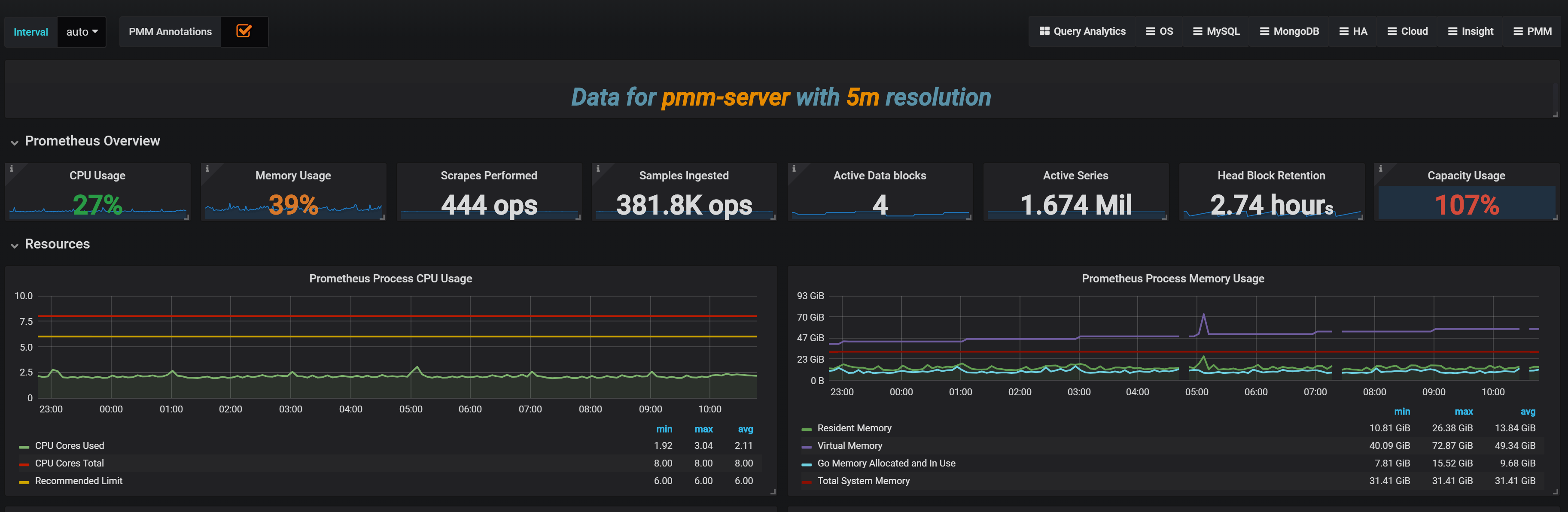Click the info icon on CPU Usage panel

coord(11,168)
